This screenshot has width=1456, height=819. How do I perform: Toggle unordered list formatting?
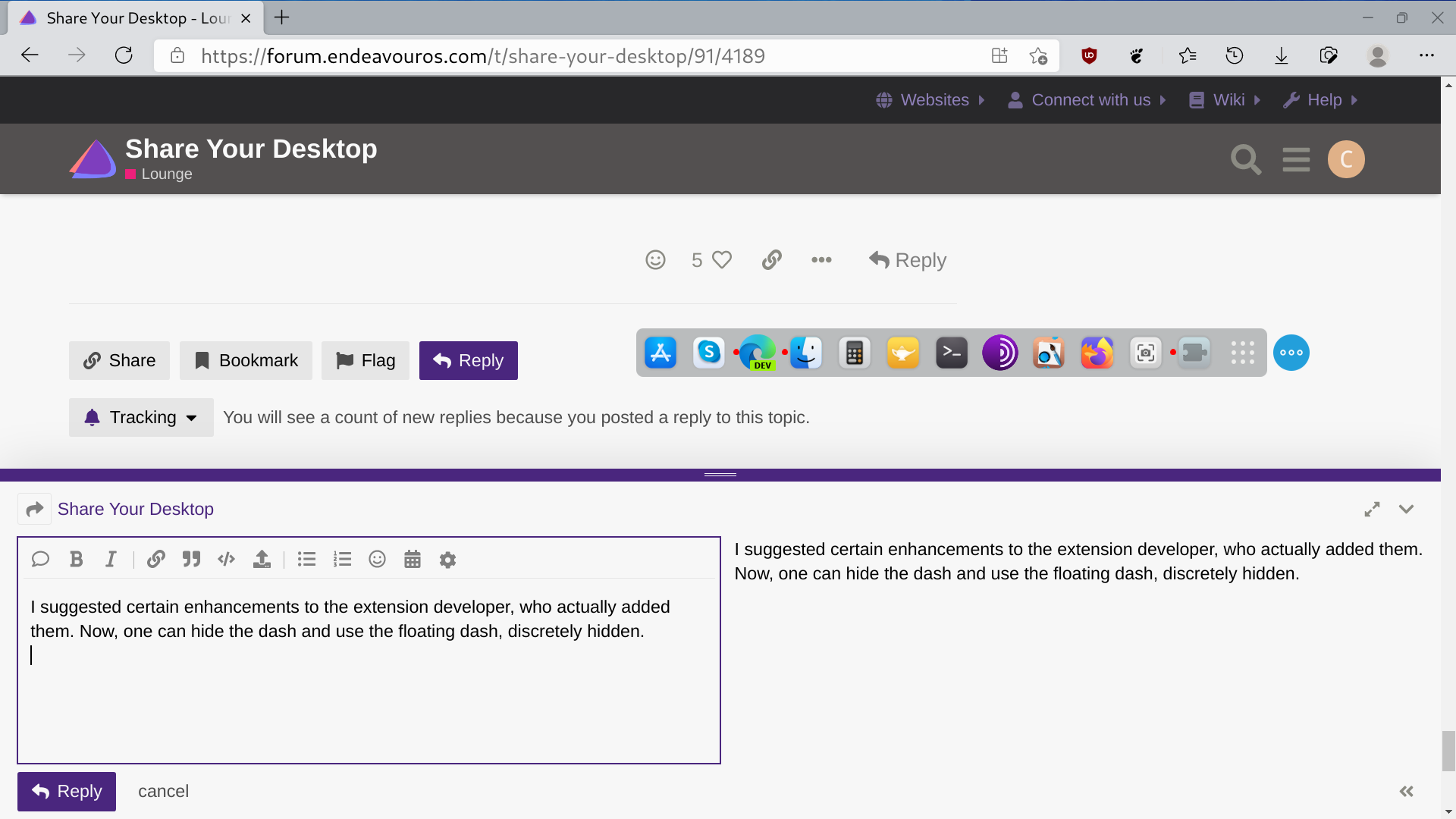(307, 559)
